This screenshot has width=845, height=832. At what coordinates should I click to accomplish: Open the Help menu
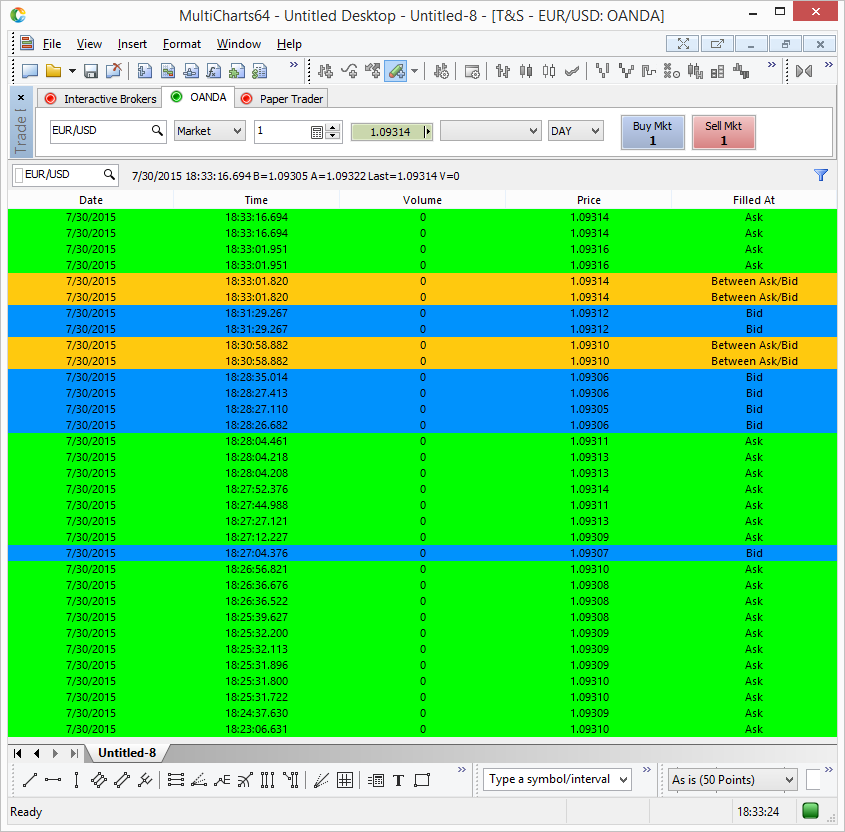(x=289, y=44)
